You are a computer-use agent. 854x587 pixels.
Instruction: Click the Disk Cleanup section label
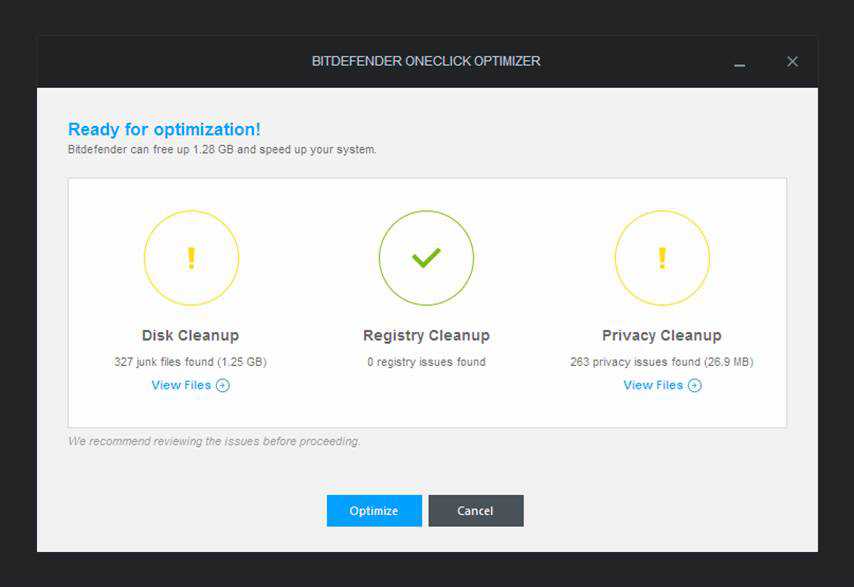[x=191, y=335]
